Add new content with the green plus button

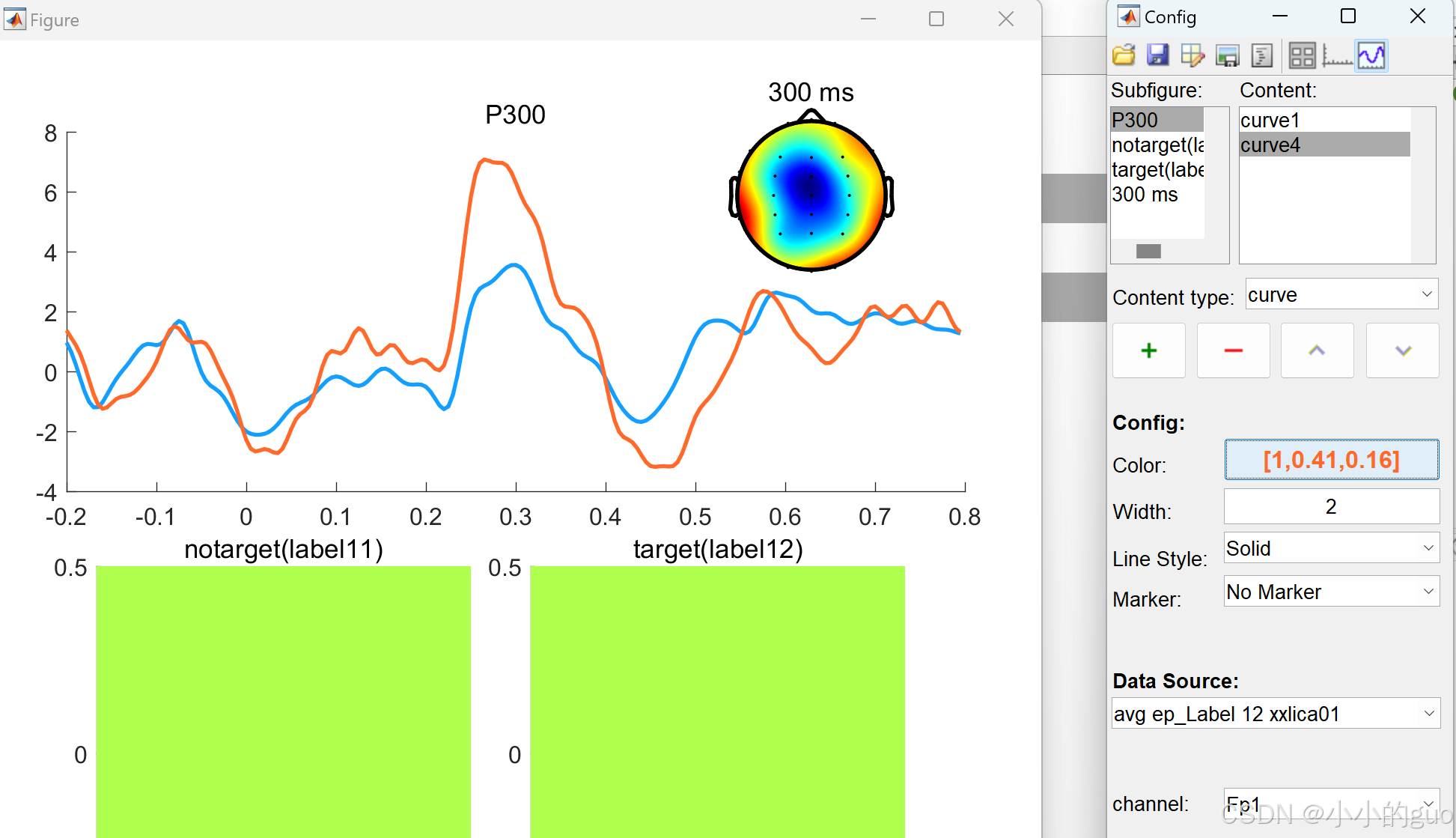coord(1149,350)
